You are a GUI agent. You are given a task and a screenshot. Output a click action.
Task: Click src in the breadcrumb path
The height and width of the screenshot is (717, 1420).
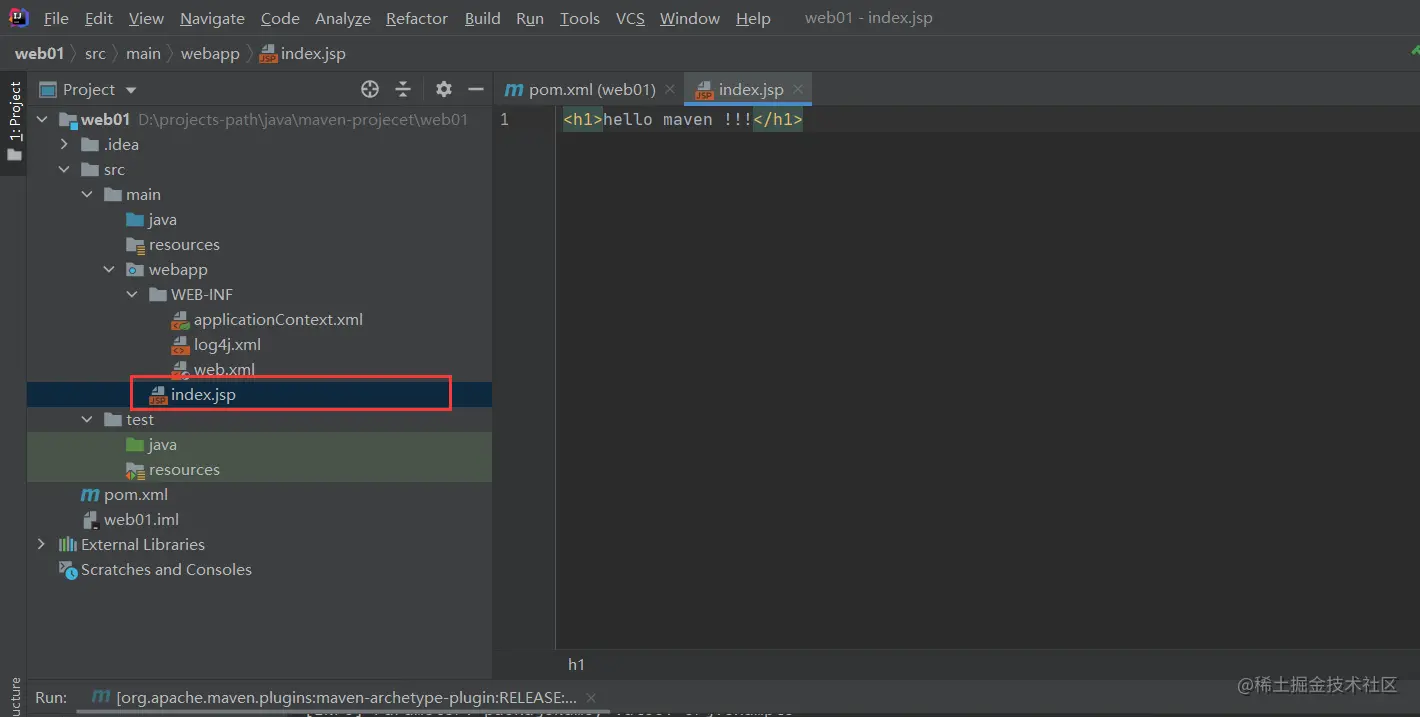tap(95, 54)
